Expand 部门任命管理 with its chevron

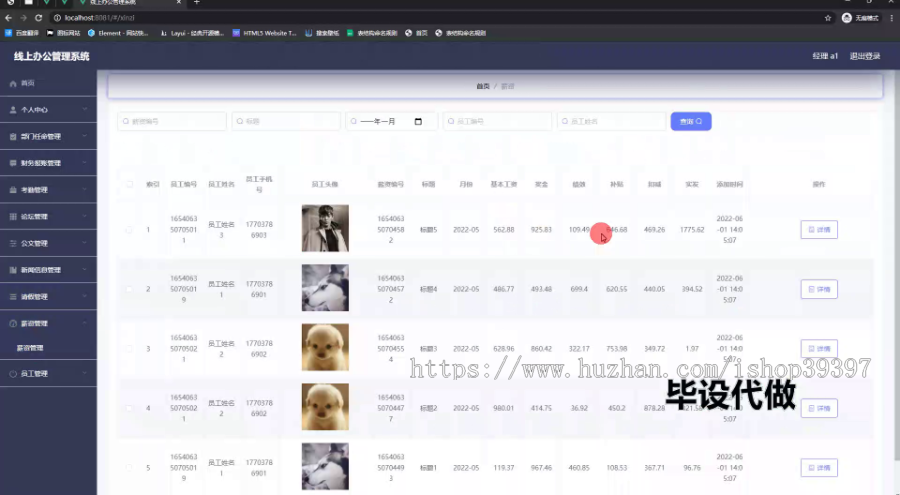[x=84, y=136]
